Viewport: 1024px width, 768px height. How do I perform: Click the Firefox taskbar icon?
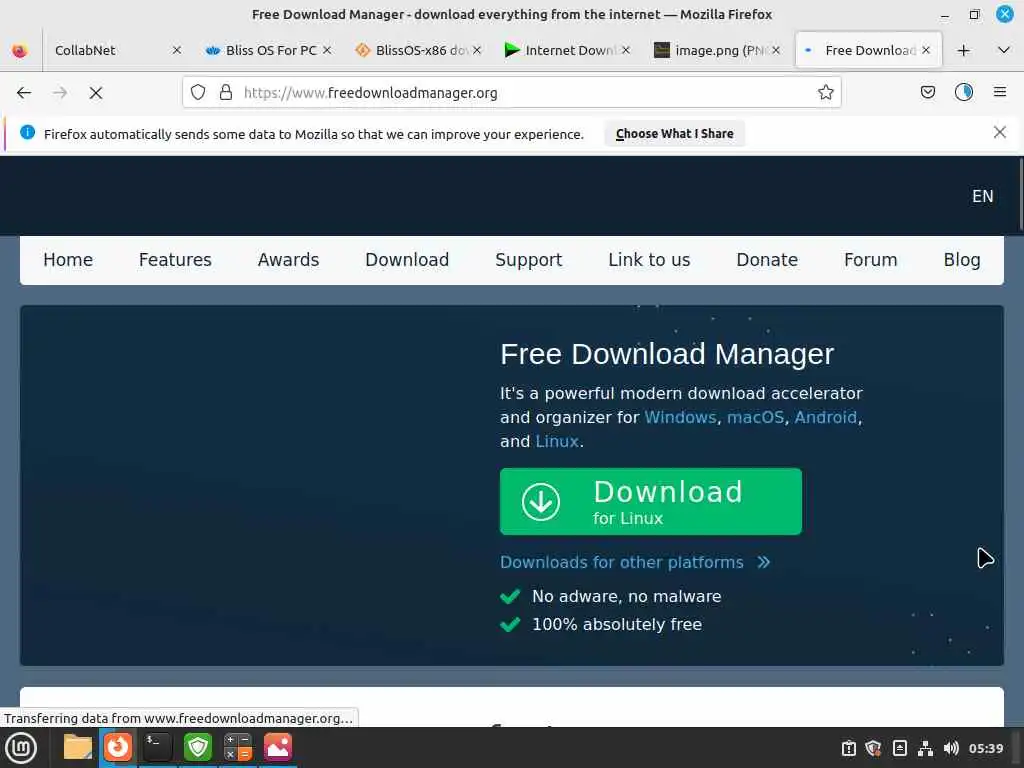[x=118, y=747]
